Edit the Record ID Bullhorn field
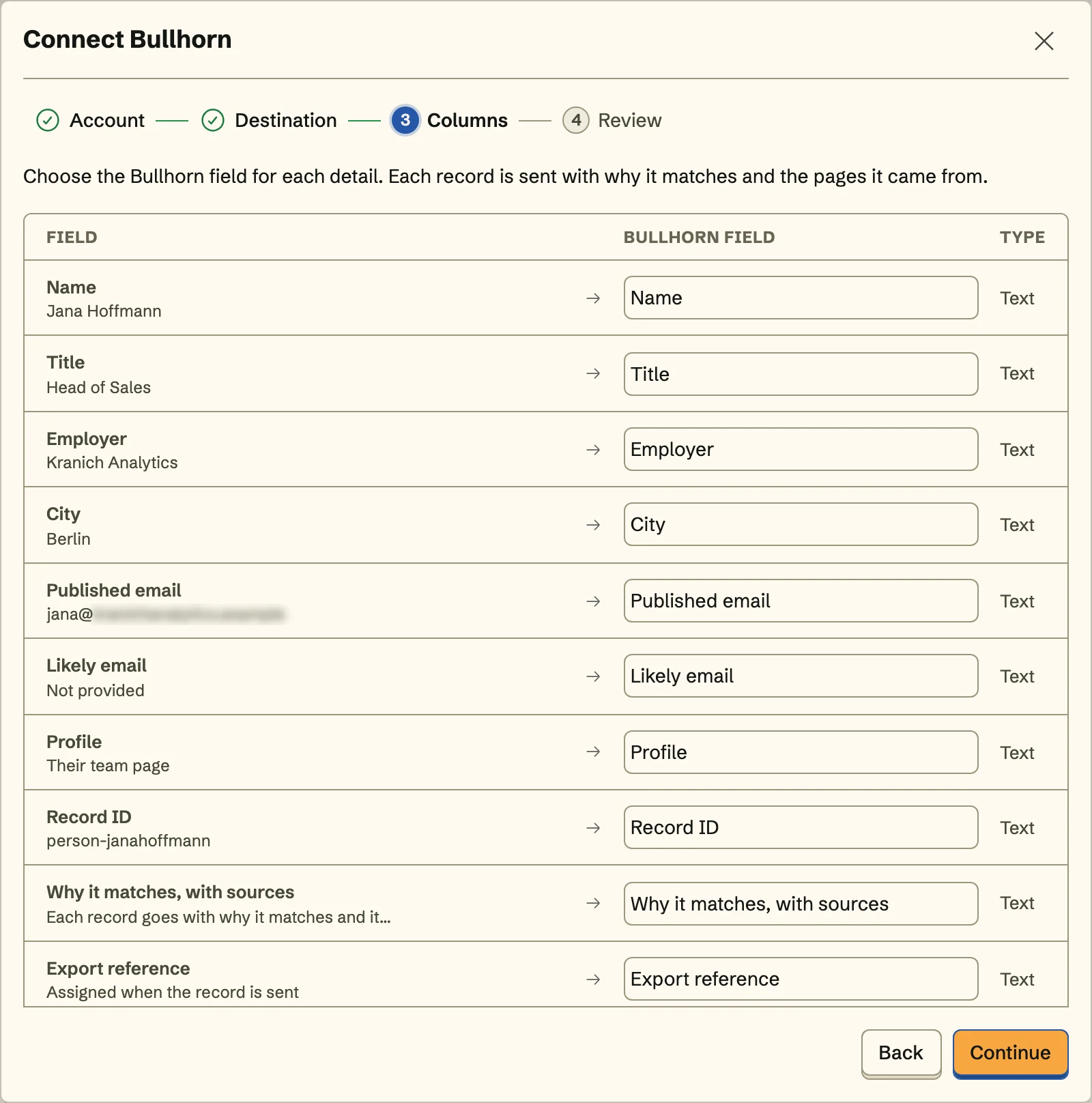The height and width of the screenshot is (1103, 1092). pyautogui.click(x=801, y=827)
